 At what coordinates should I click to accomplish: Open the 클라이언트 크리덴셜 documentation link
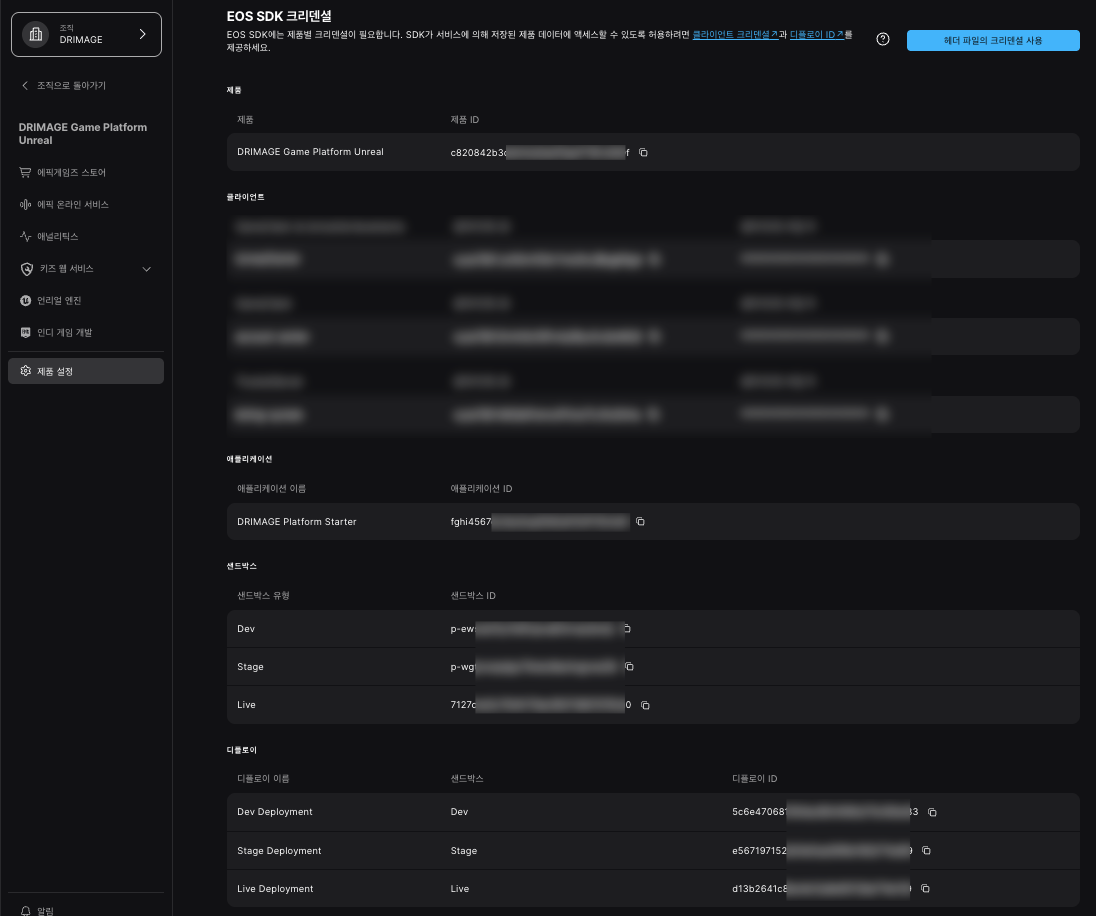(x=735, y=34)
